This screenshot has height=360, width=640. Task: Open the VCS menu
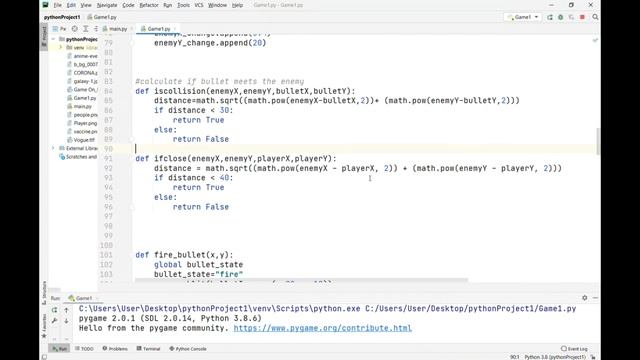tap(199, 5)
